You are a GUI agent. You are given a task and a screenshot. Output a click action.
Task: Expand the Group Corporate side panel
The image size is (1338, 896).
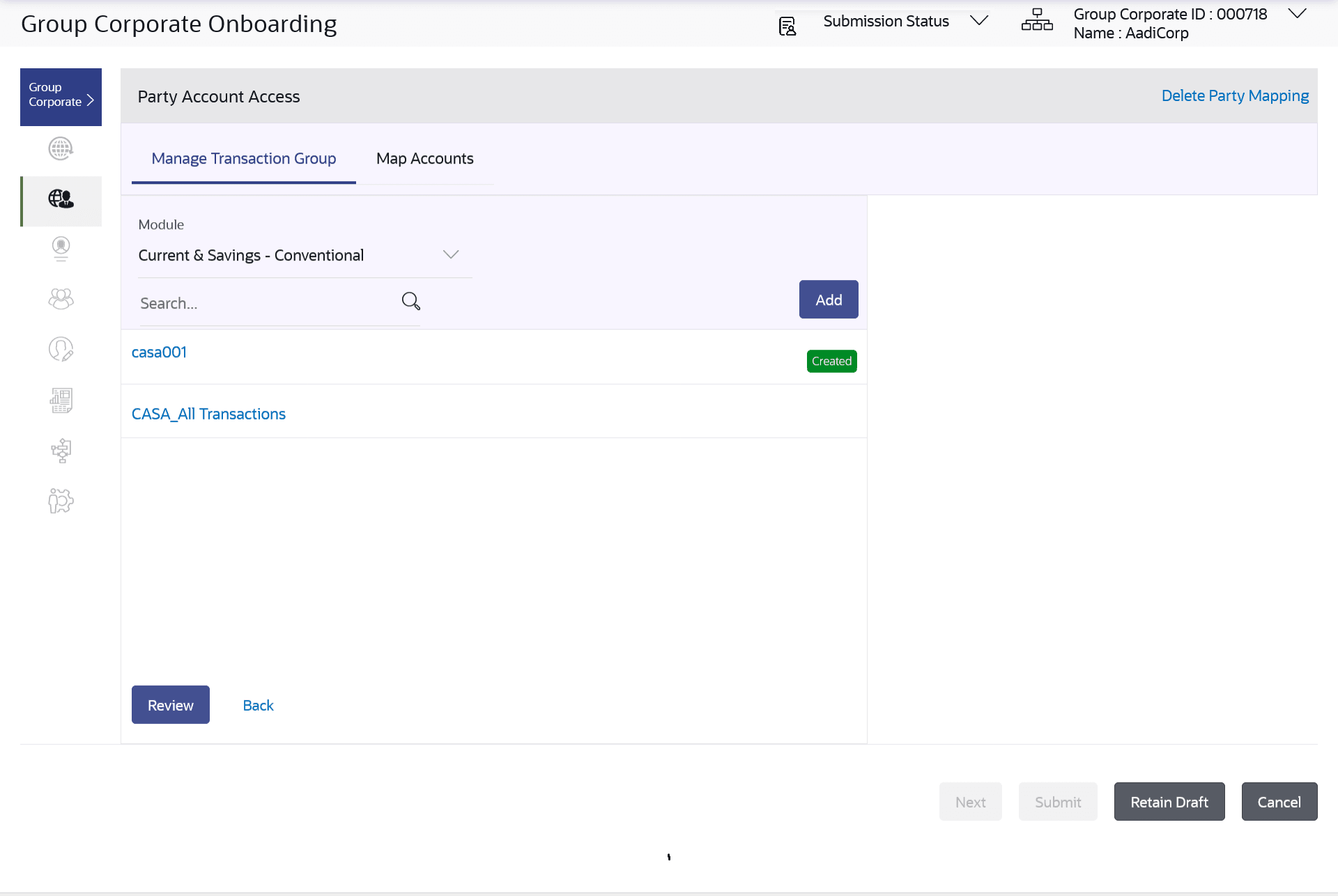(x=61, y=96)
